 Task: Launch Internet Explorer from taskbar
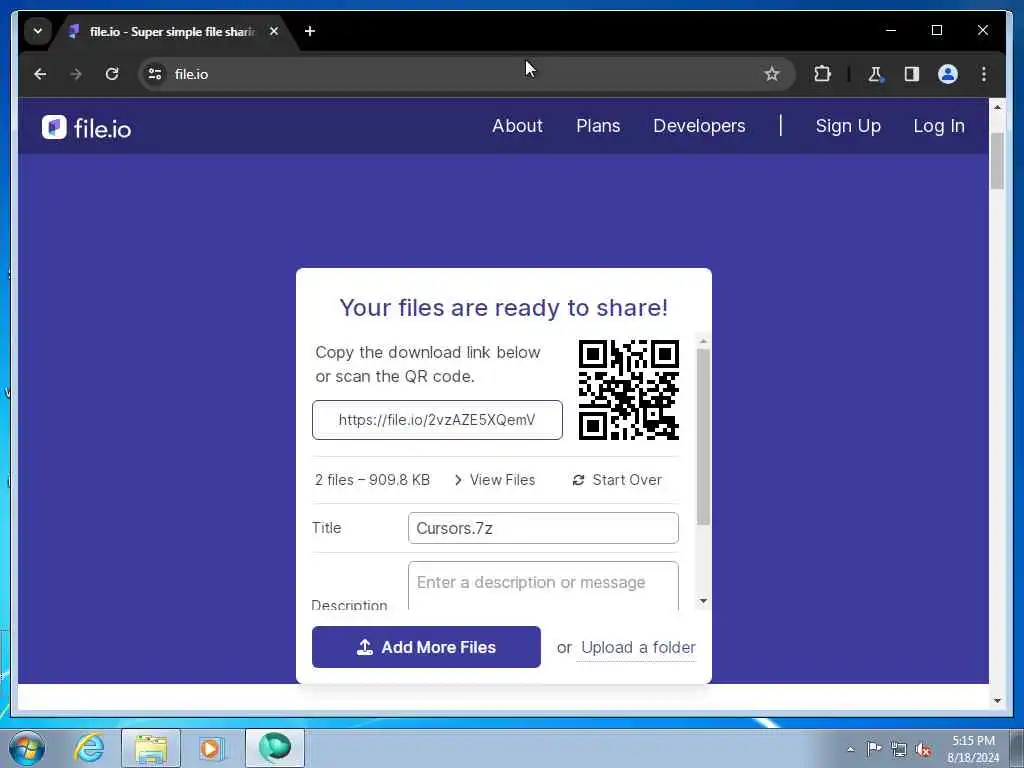(x=89, y=748)
